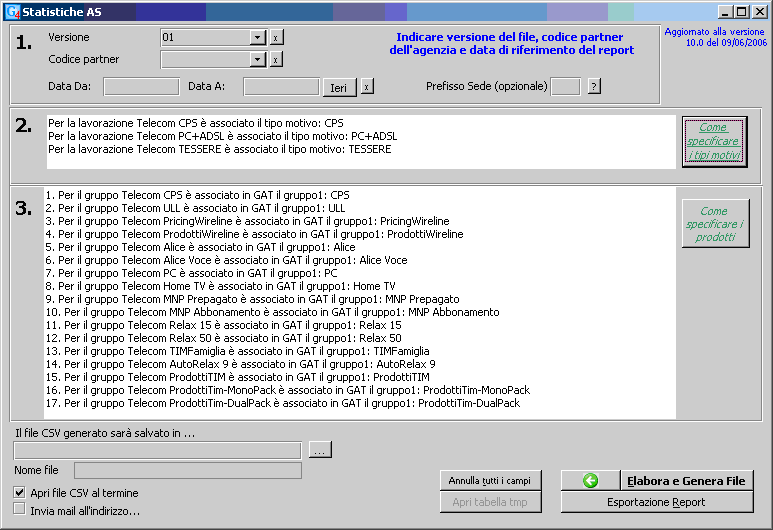Select the Prefisso Sede input box
The width and height of the screenshot is (773, 530).
point(565,87)
